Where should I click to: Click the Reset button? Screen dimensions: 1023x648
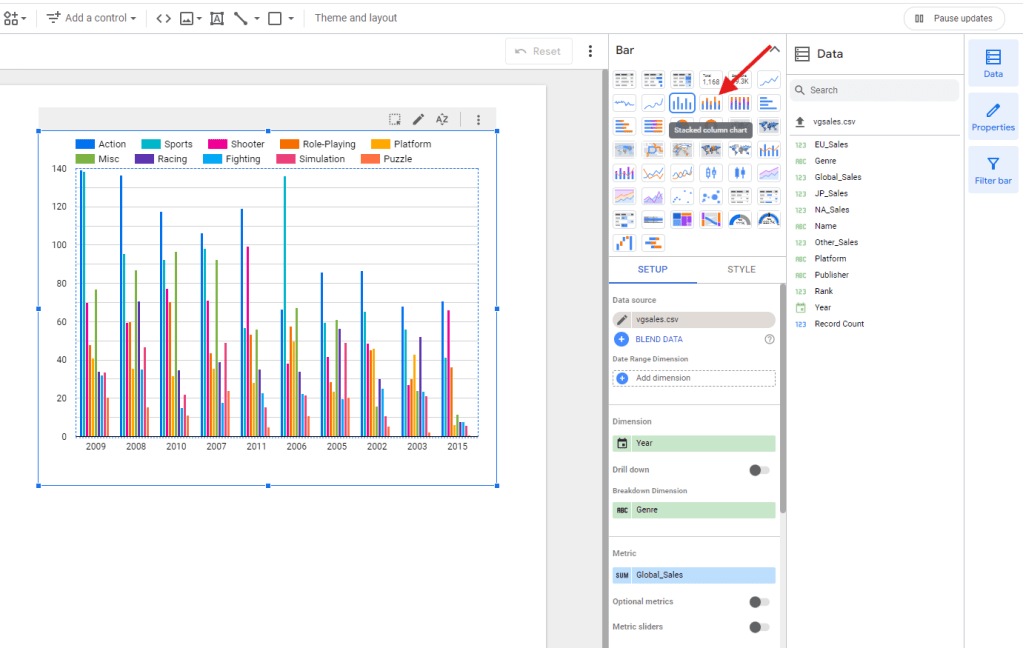[538, 51]
